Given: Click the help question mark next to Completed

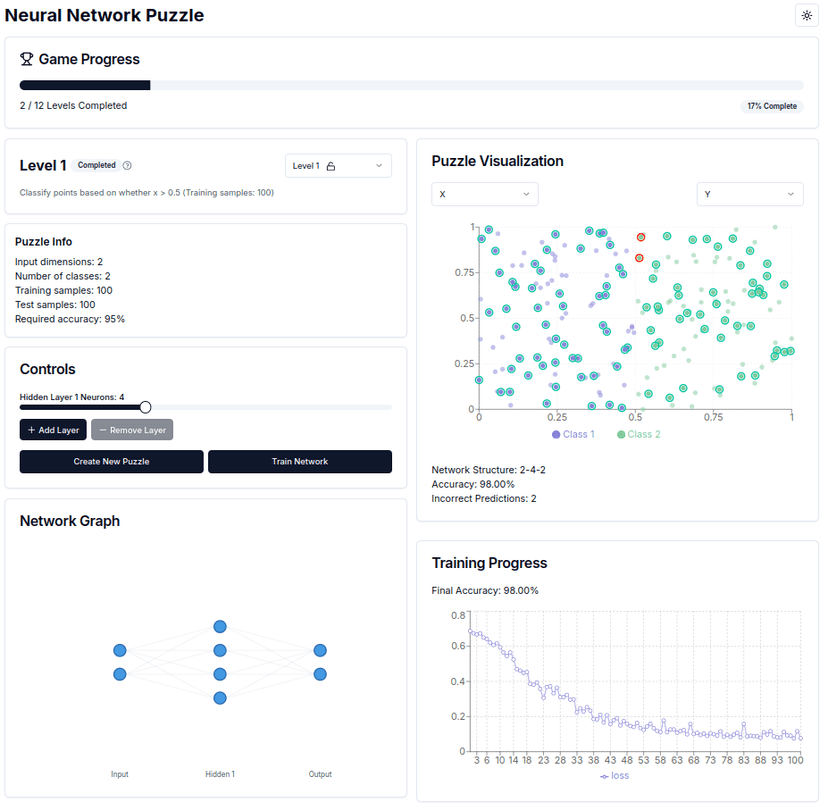Looking at the screenshot, I should 127,166.
